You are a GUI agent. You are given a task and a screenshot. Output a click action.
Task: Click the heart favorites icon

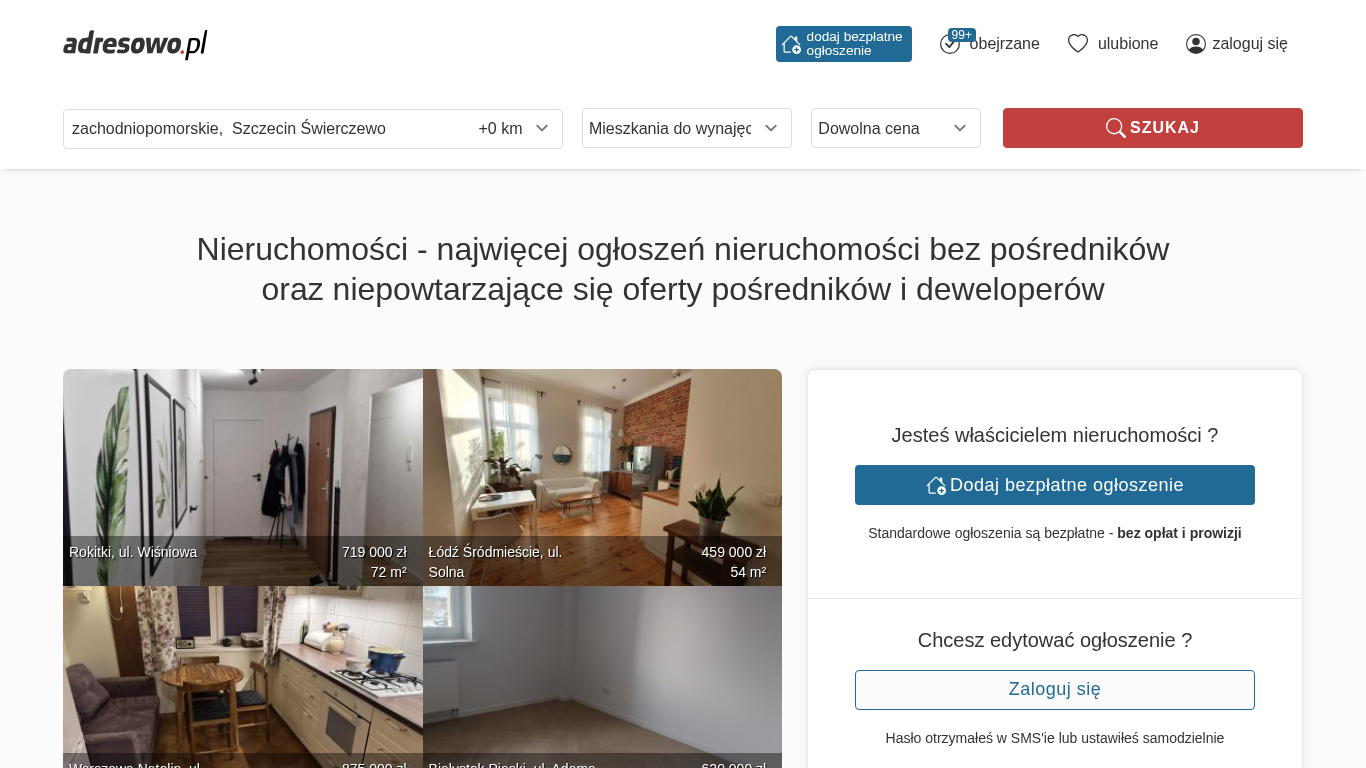[1078, 44]
